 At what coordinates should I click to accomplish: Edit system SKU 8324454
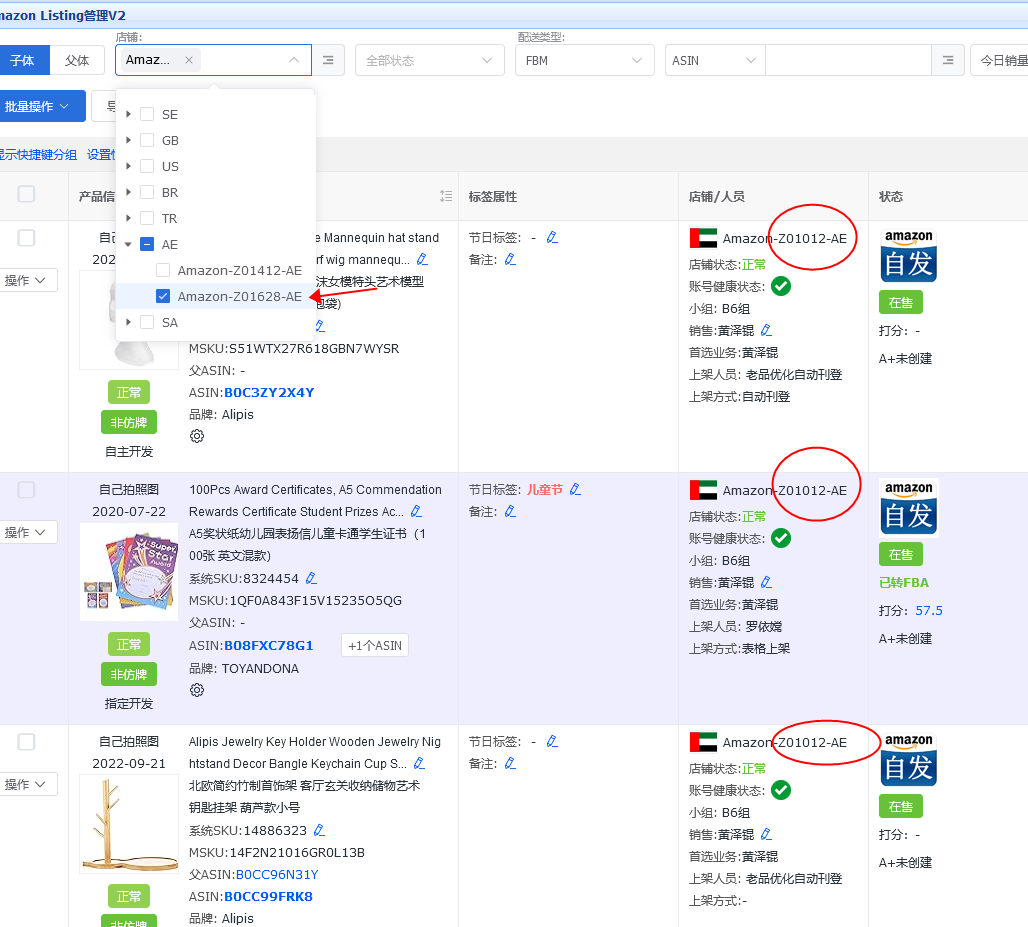coord(311,578)
